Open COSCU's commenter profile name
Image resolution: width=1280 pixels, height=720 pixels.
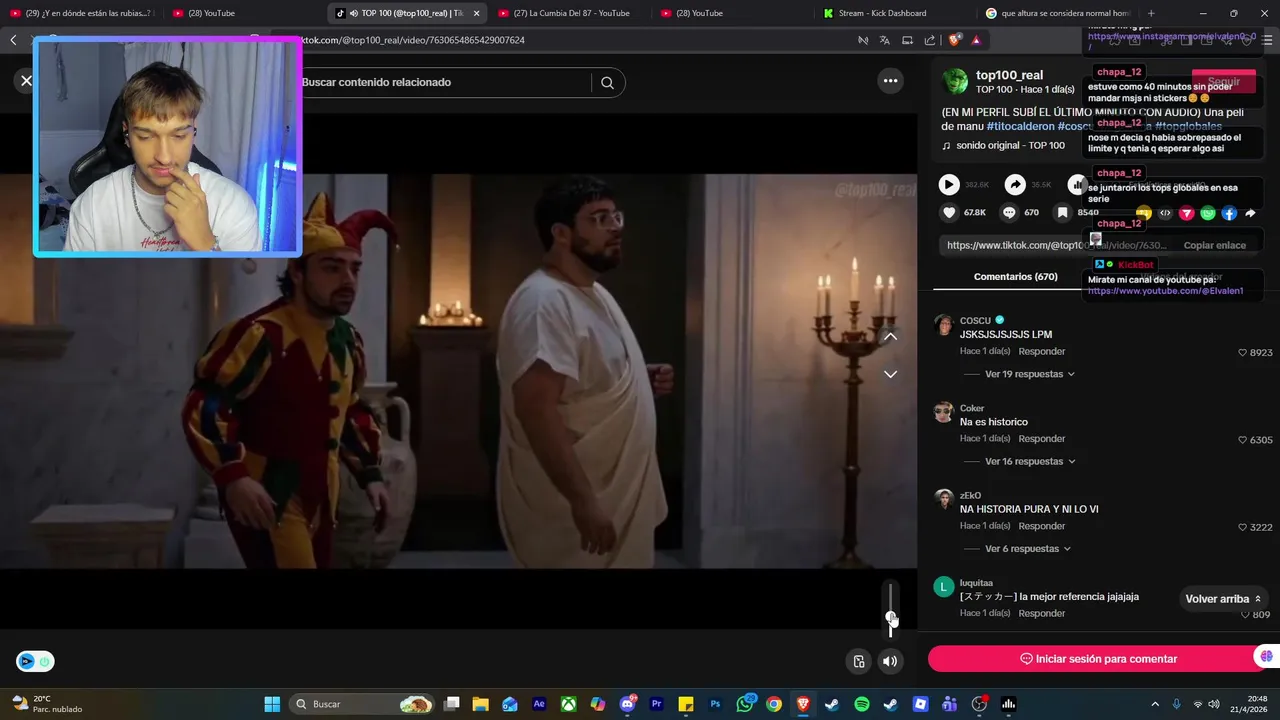tap(975, 321)
